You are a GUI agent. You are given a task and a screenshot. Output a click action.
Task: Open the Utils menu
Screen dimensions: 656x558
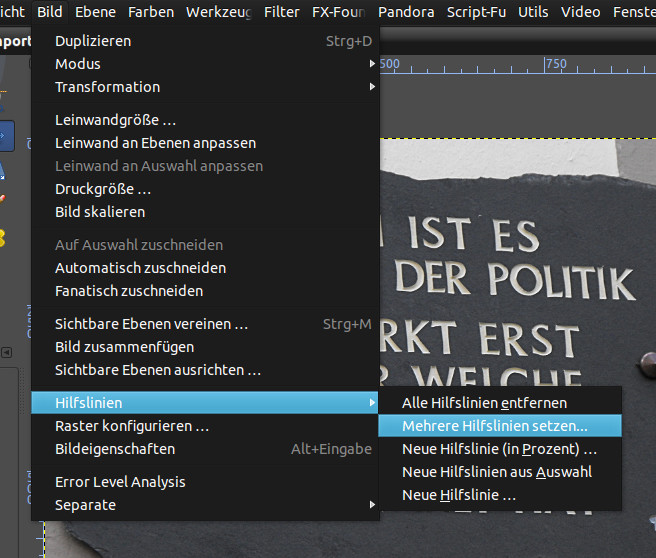pyautogui.click(x=533, y=12)
